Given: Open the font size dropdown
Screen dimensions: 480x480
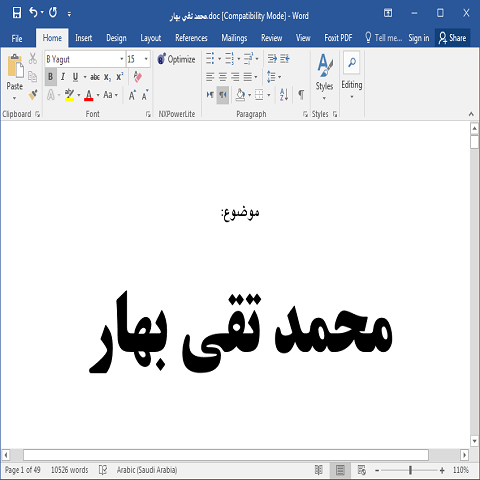Looking at the screenshot, I should tap(146, 59).
